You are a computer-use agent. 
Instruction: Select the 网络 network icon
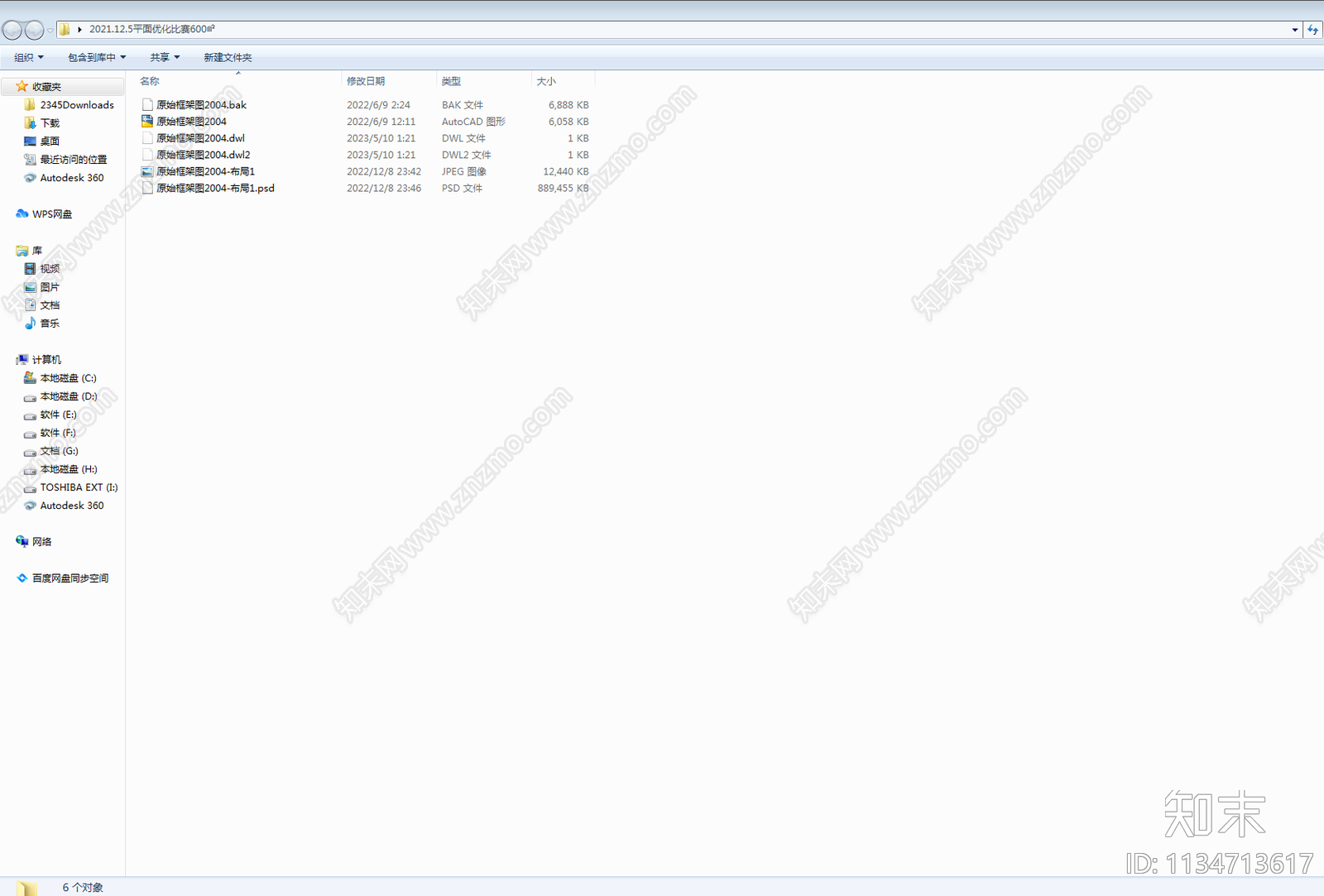point(22,541)
